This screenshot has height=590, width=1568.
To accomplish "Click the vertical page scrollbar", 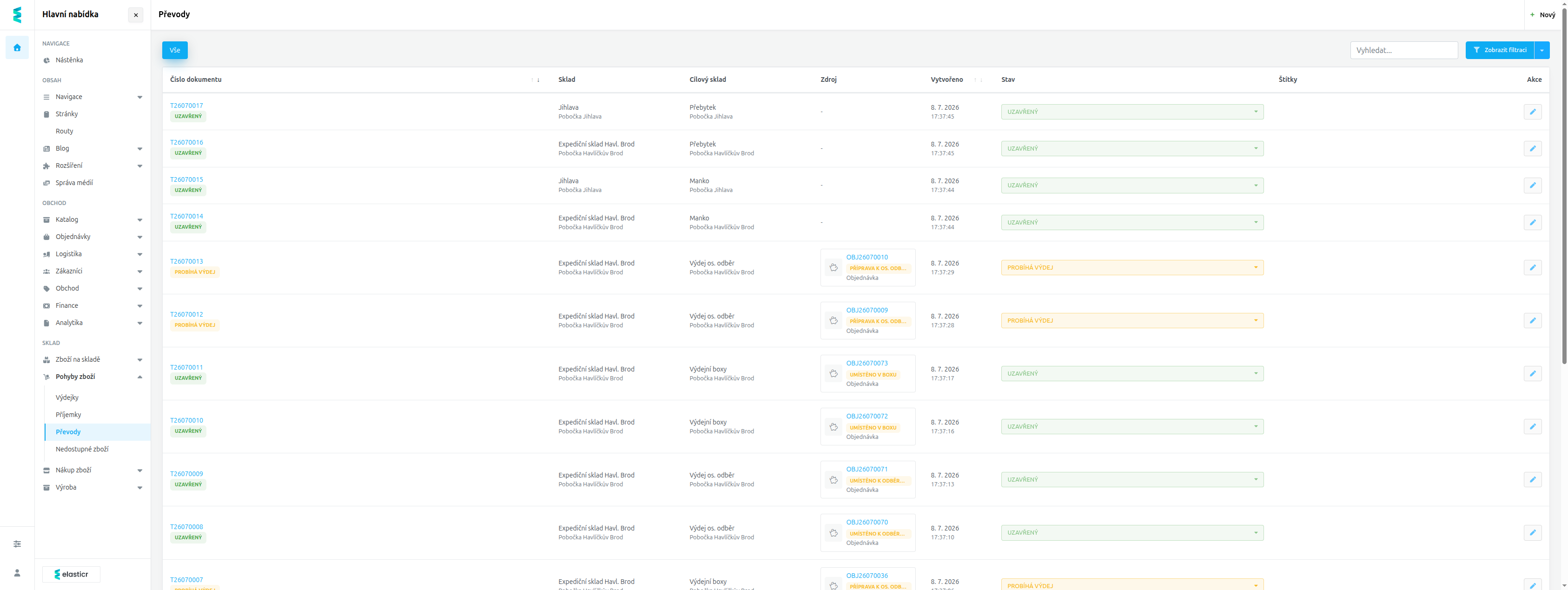I will (1564, 183).
